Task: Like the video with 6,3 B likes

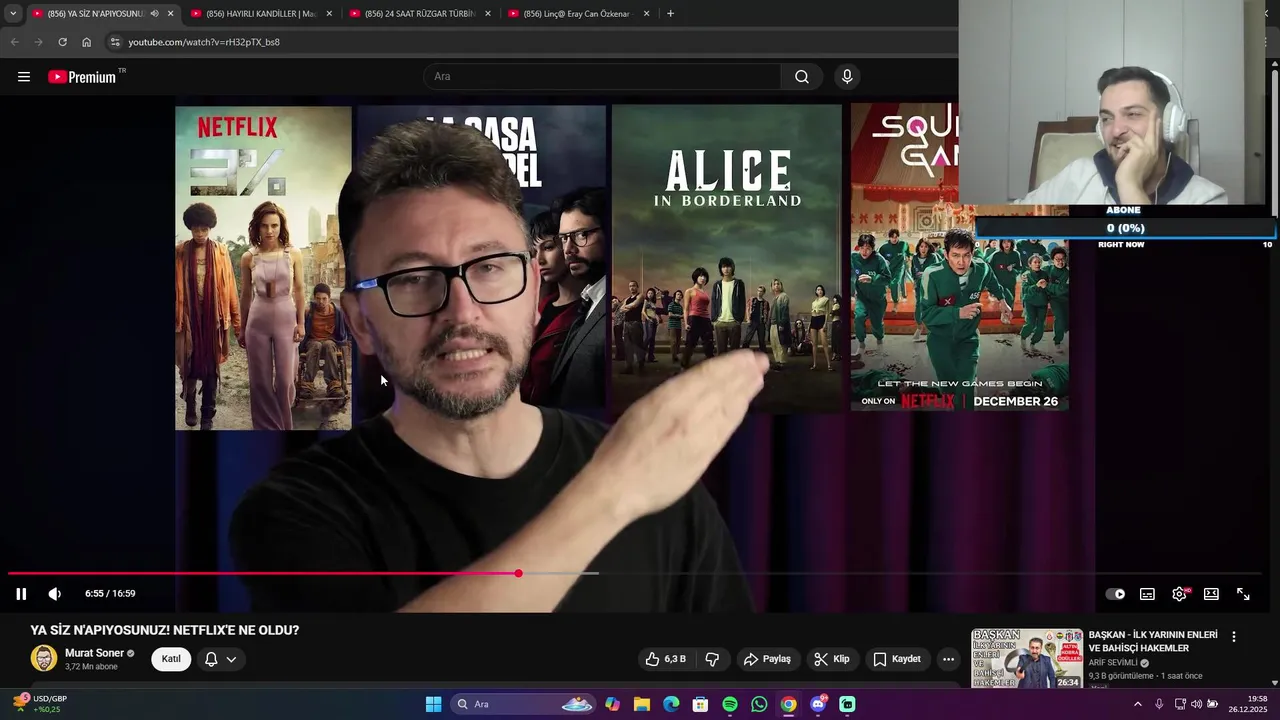Action: [x=666, y=659]
